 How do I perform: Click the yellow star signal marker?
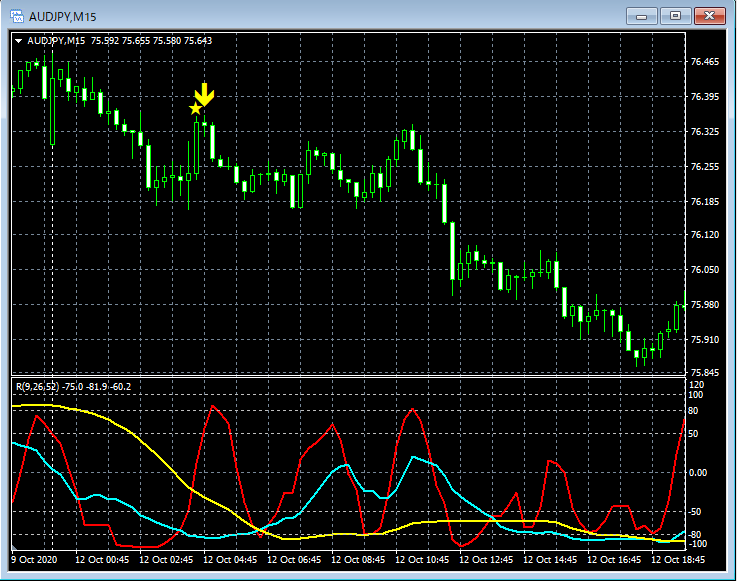[195, 109]
